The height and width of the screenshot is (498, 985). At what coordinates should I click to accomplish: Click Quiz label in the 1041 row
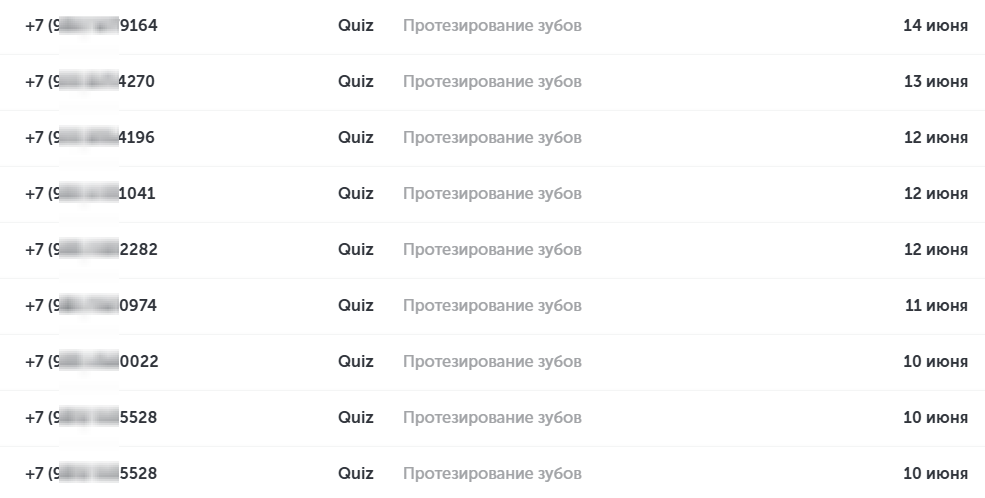355,194
